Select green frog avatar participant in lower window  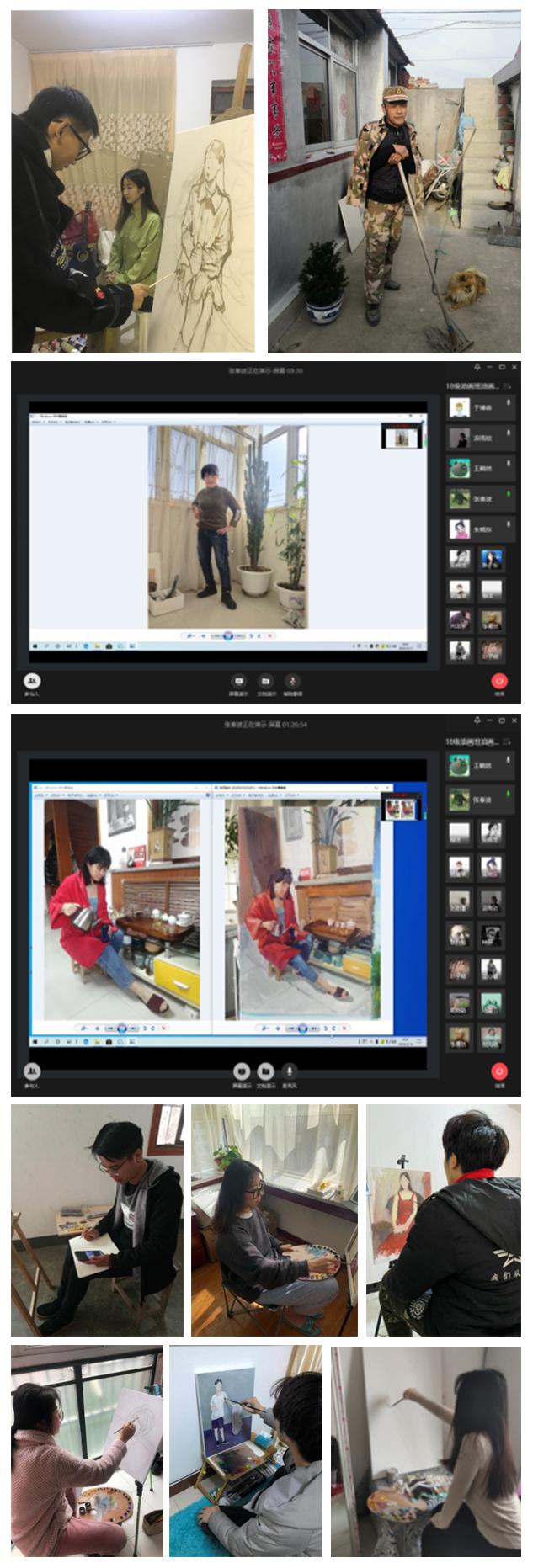click(459, 767)
